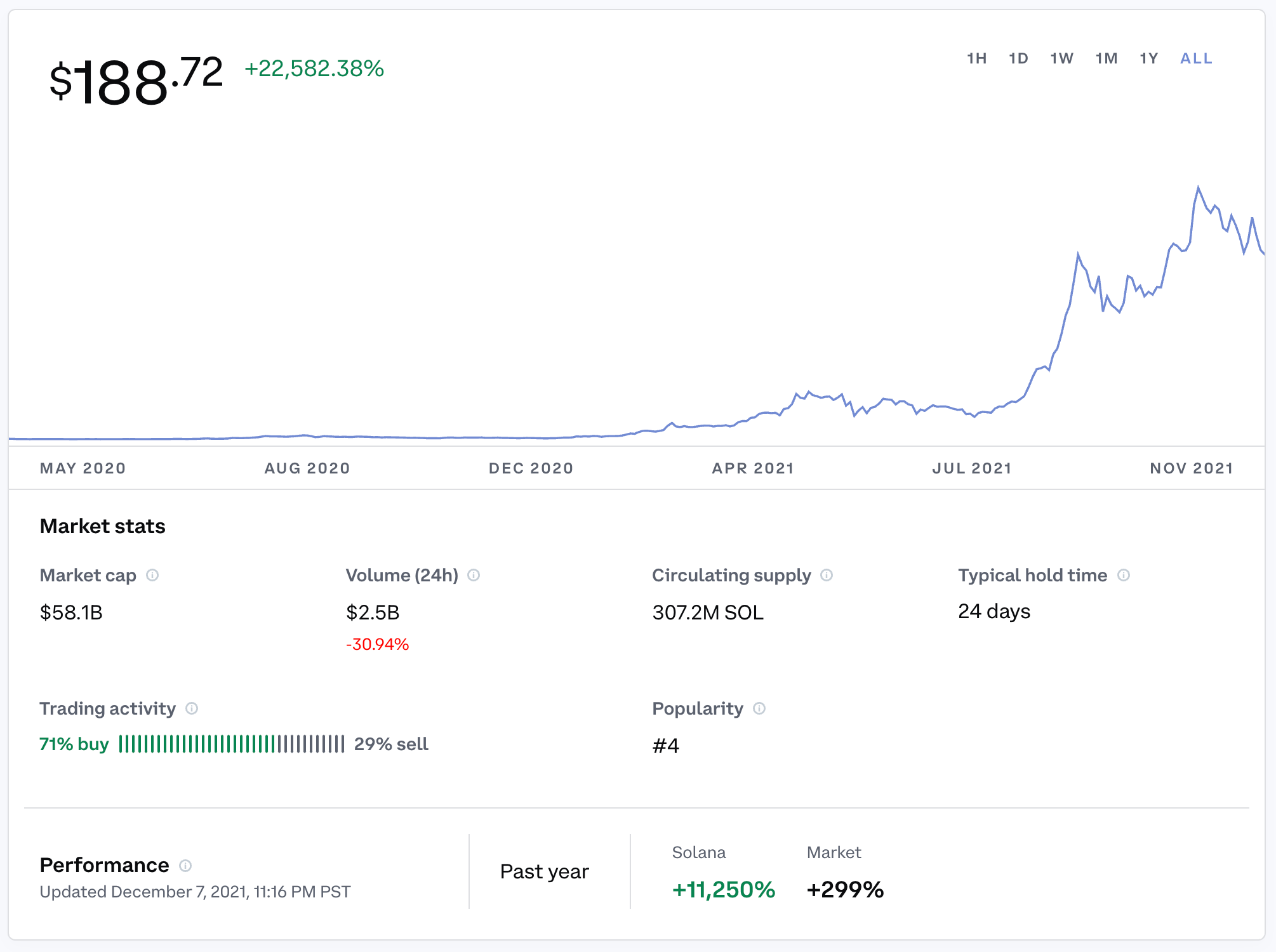The height and width of the screenshot is (952, 1276).
Task: Select the JUL 2021 axis label
Action: [972, 468]
